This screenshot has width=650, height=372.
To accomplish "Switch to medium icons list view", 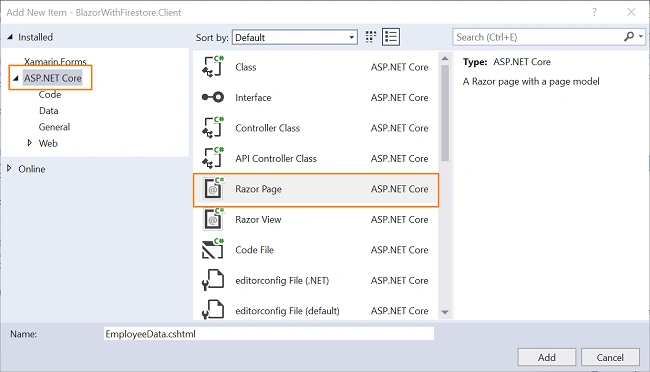I will tap(391, 37).
